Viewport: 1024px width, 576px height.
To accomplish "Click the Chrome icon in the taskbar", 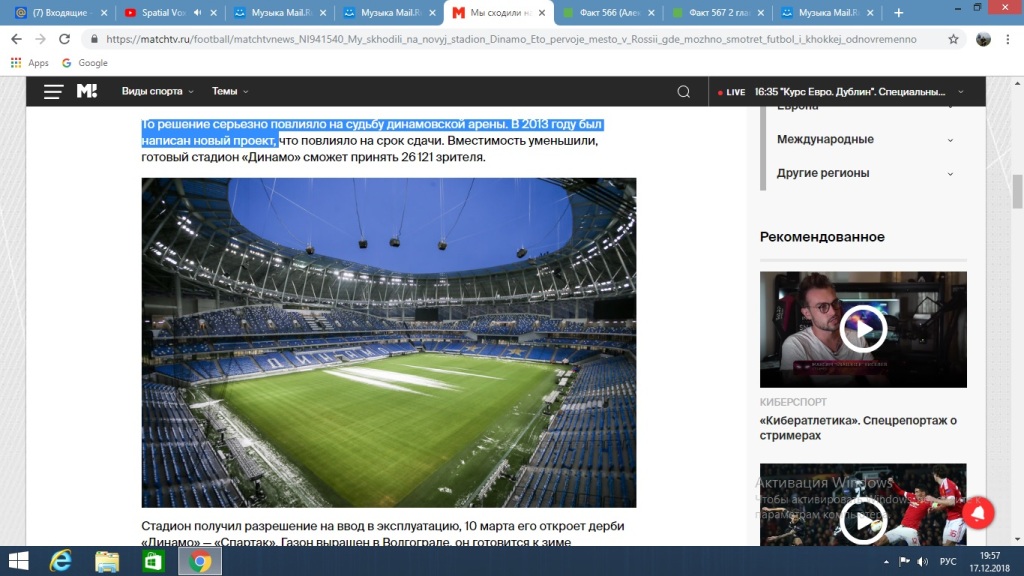I will [200, 561].
